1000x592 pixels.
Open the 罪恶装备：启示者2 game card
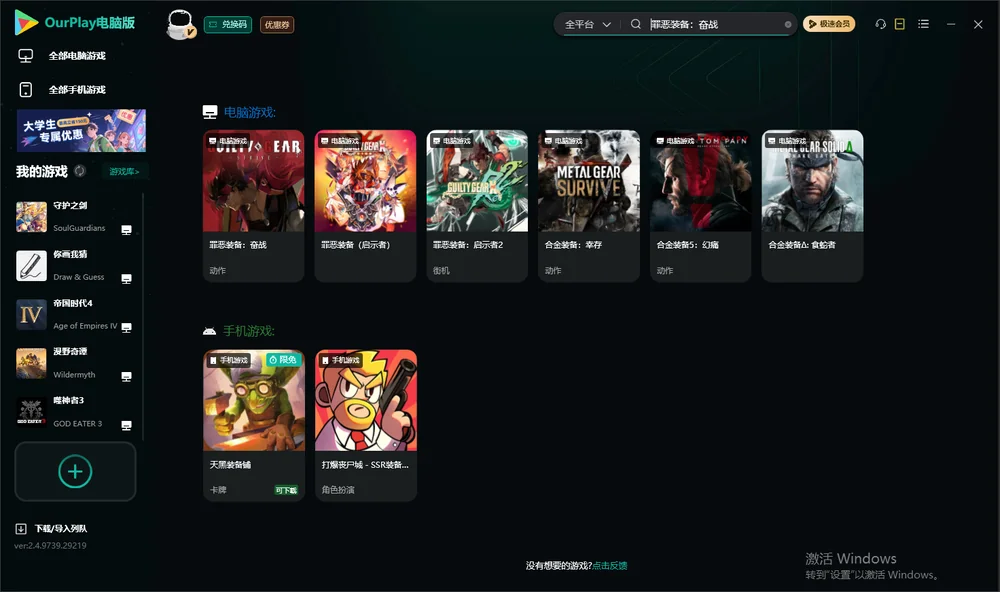click(477, 205)
